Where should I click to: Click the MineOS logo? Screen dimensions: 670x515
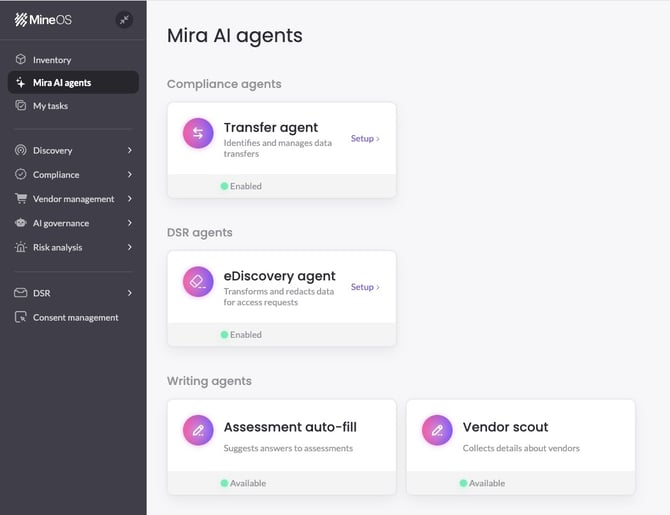(x=43, y=20)
